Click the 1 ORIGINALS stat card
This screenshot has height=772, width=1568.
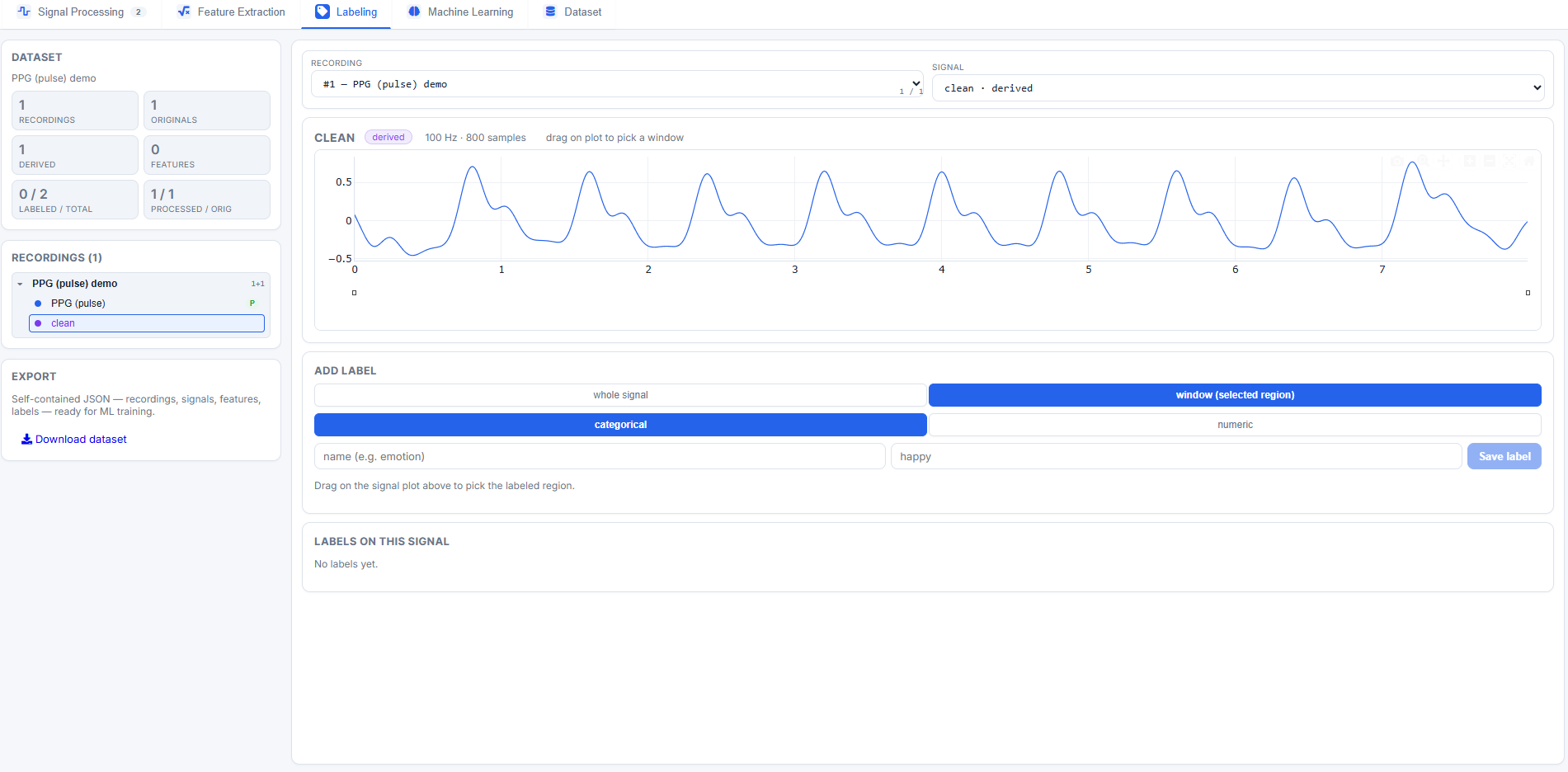(207, 111)
